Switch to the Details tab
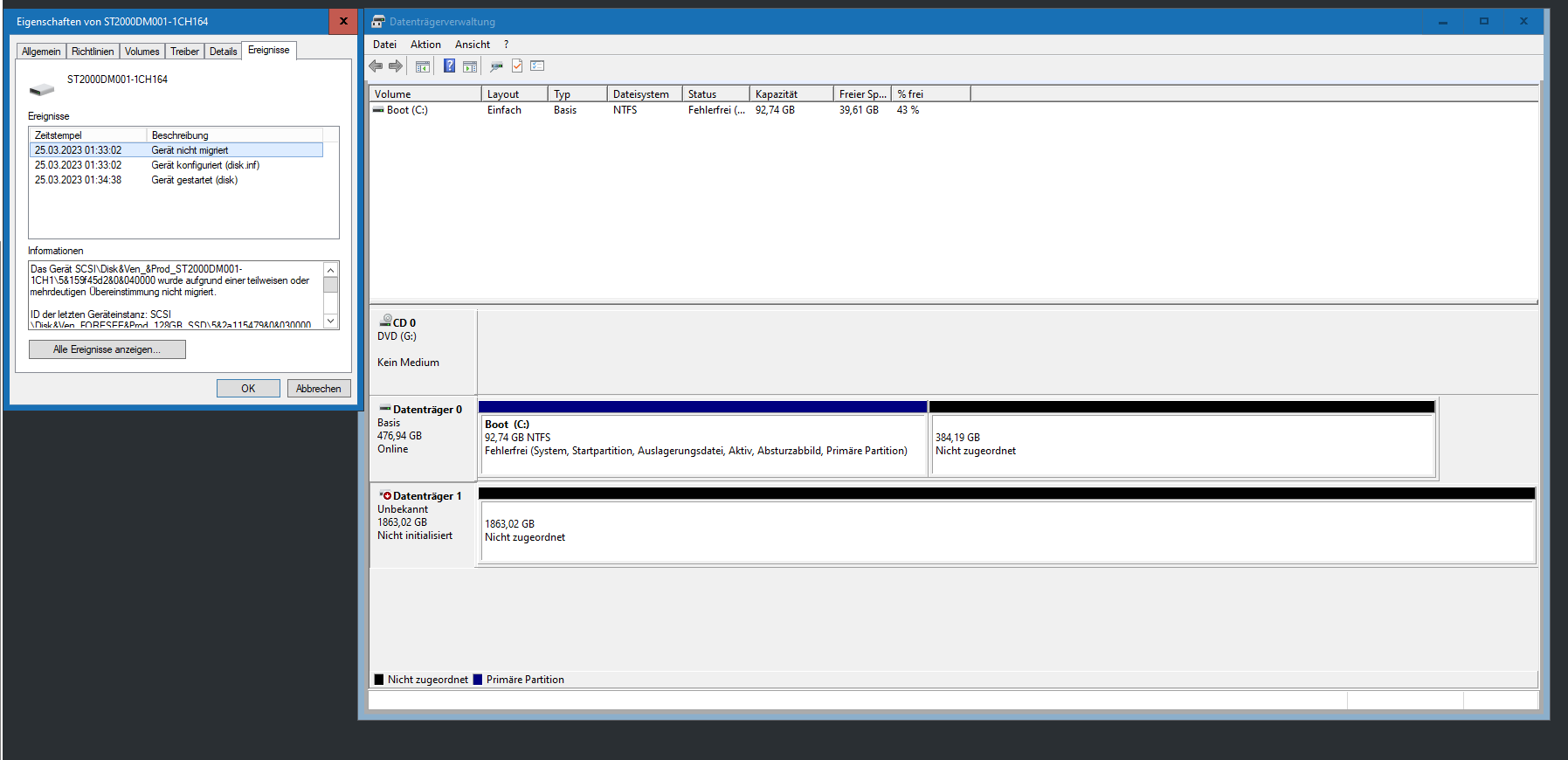The height and width of the screenshot is (760, 1568). pos(223,52)
